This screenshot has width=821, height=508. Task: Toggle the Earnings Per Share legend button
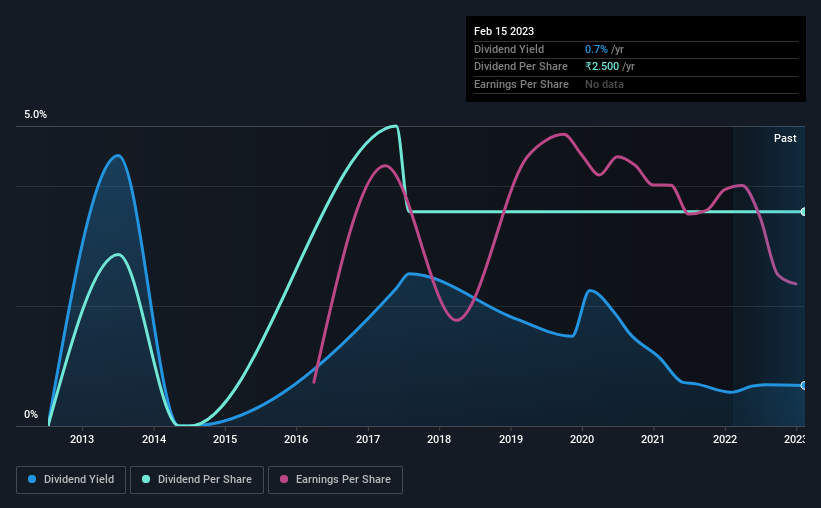tap(335, 480)
